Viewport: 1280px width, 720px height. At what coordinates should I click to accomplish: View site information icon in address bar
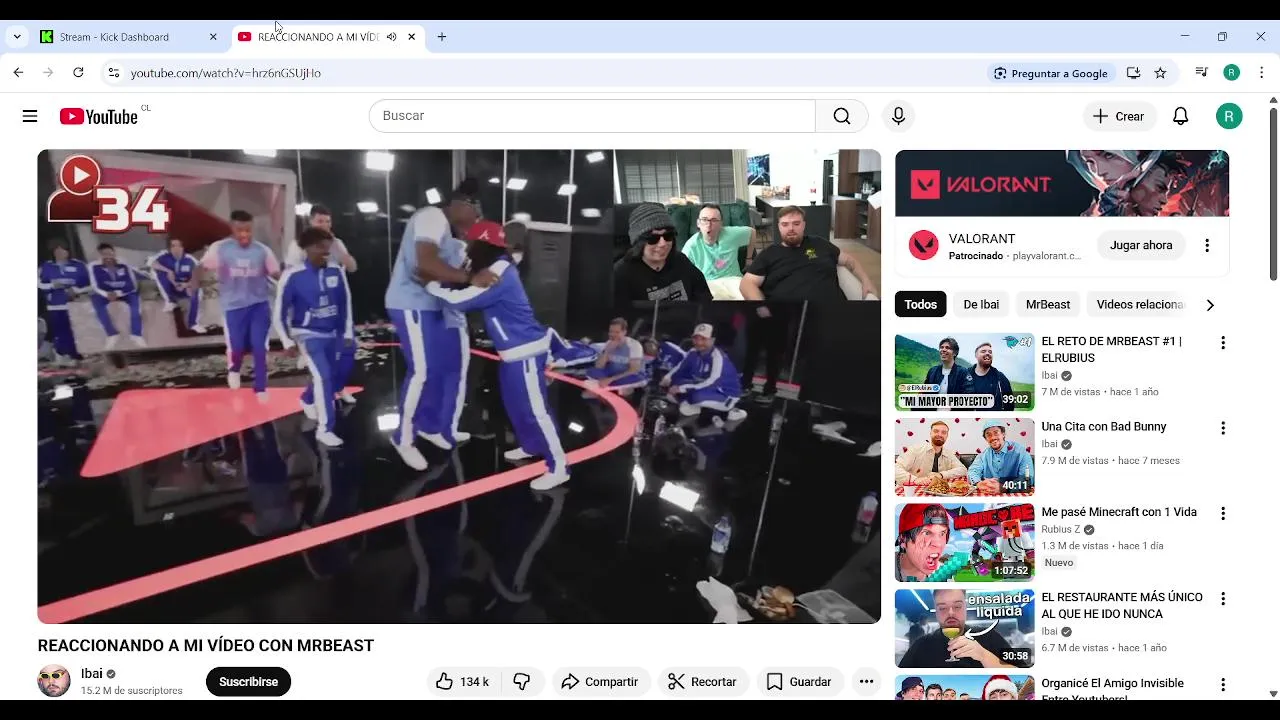[113, 73]
